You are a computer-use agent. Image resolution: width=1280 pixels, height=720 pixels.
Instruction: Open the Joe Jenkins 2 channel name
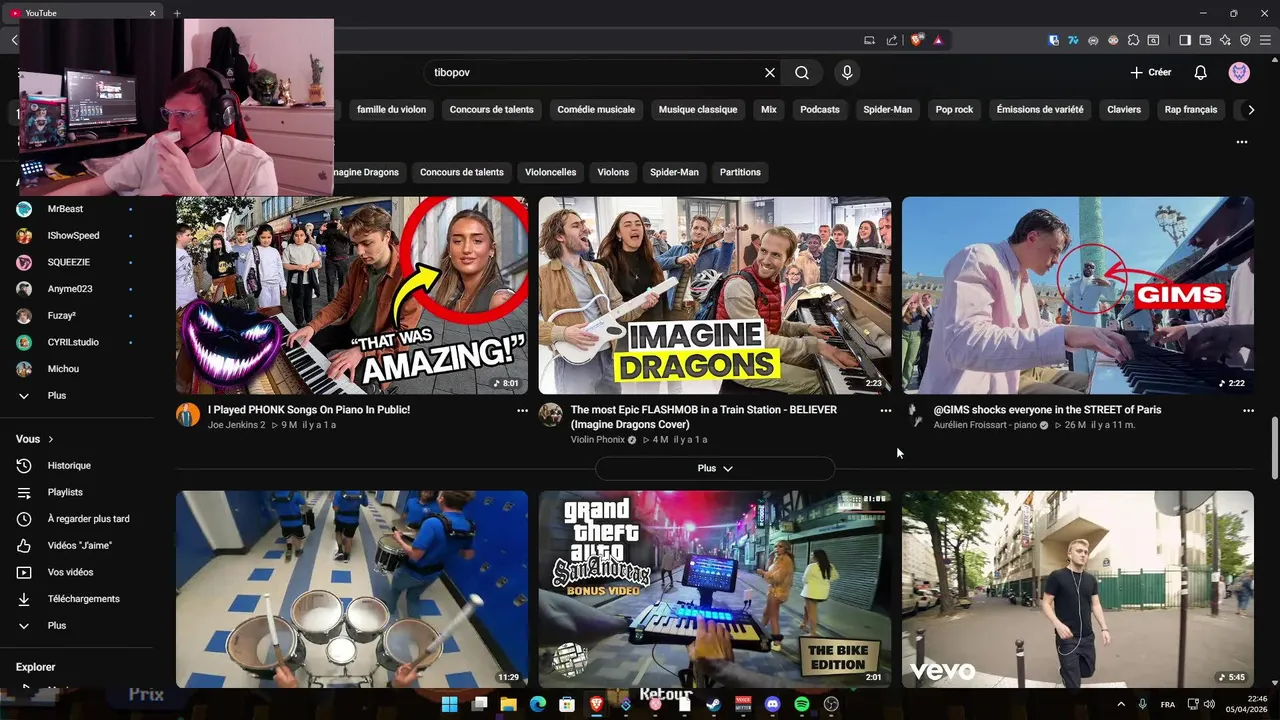[x=237, y=425]
